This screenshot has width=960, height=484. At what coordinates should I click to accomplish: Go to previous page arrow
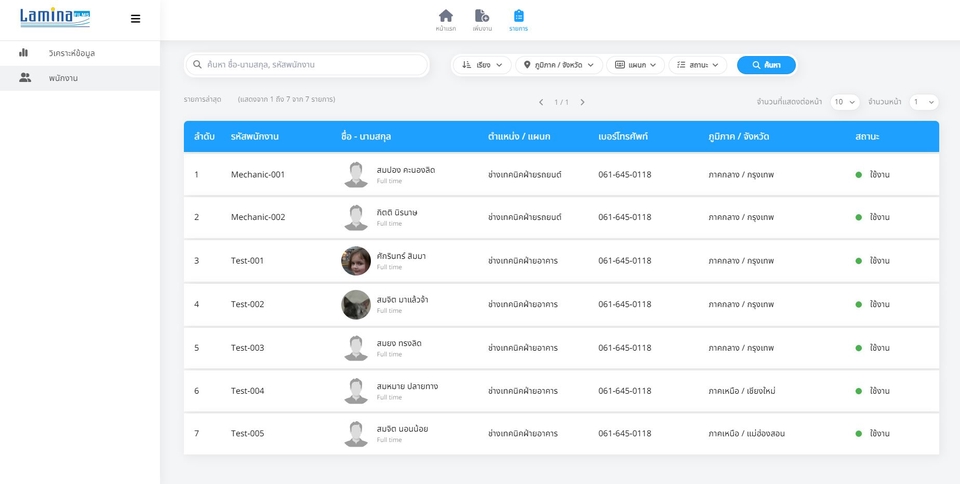click(541, 102)
